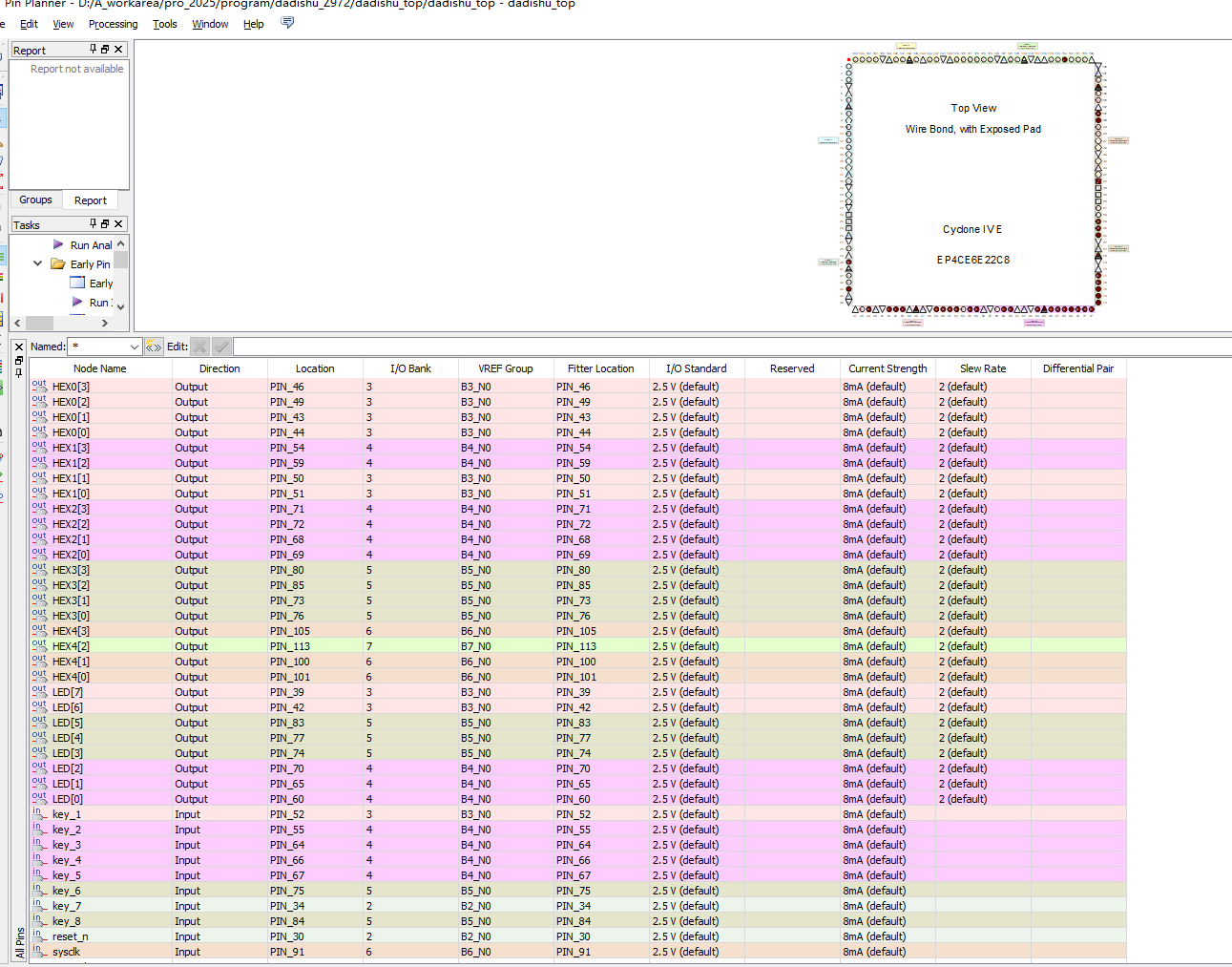Collapse the Early Pin tree node
Viewport: 1232px width, 967px height.
[38, 263]
